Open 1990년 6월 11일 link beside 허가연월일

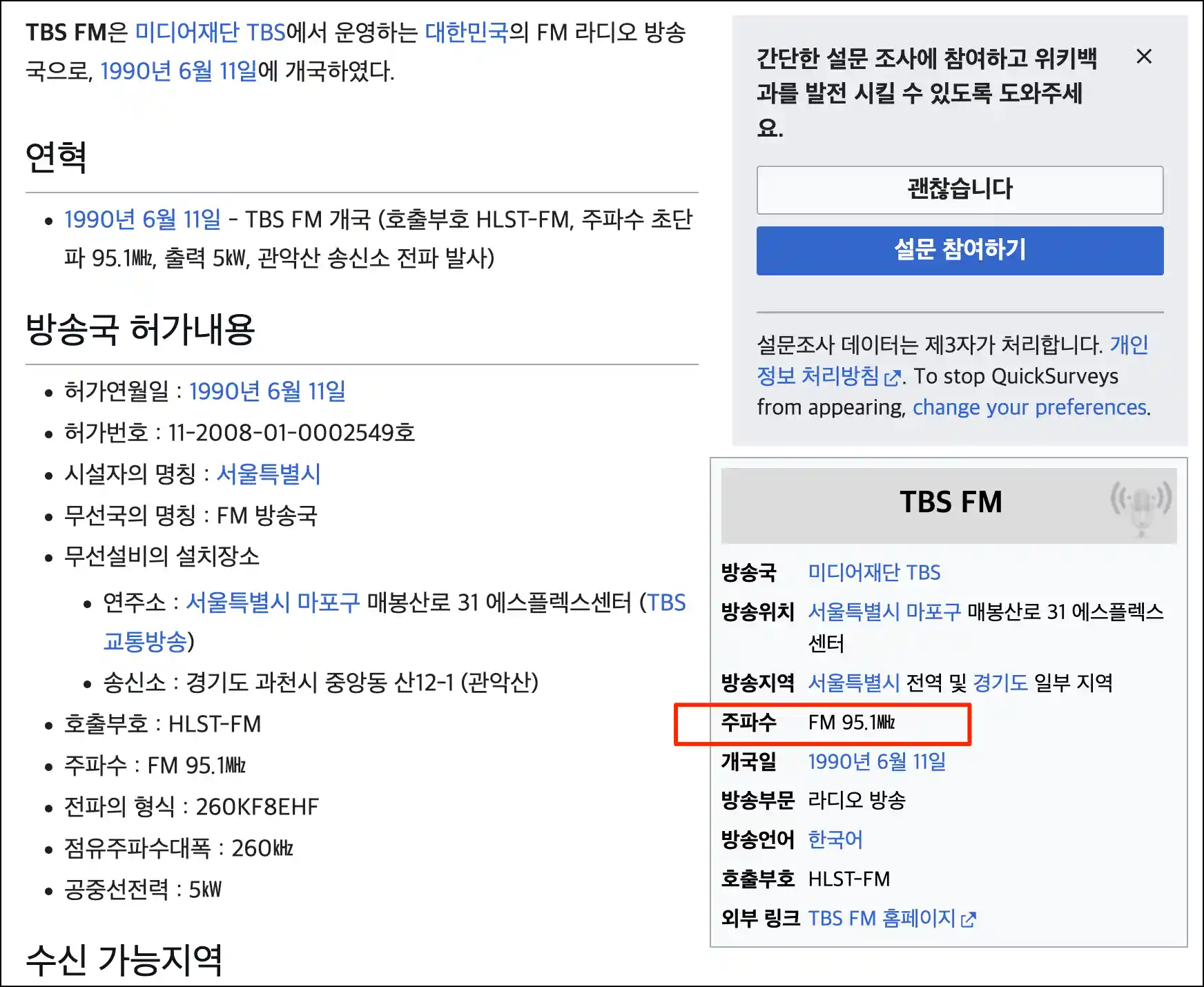point(267,391)
